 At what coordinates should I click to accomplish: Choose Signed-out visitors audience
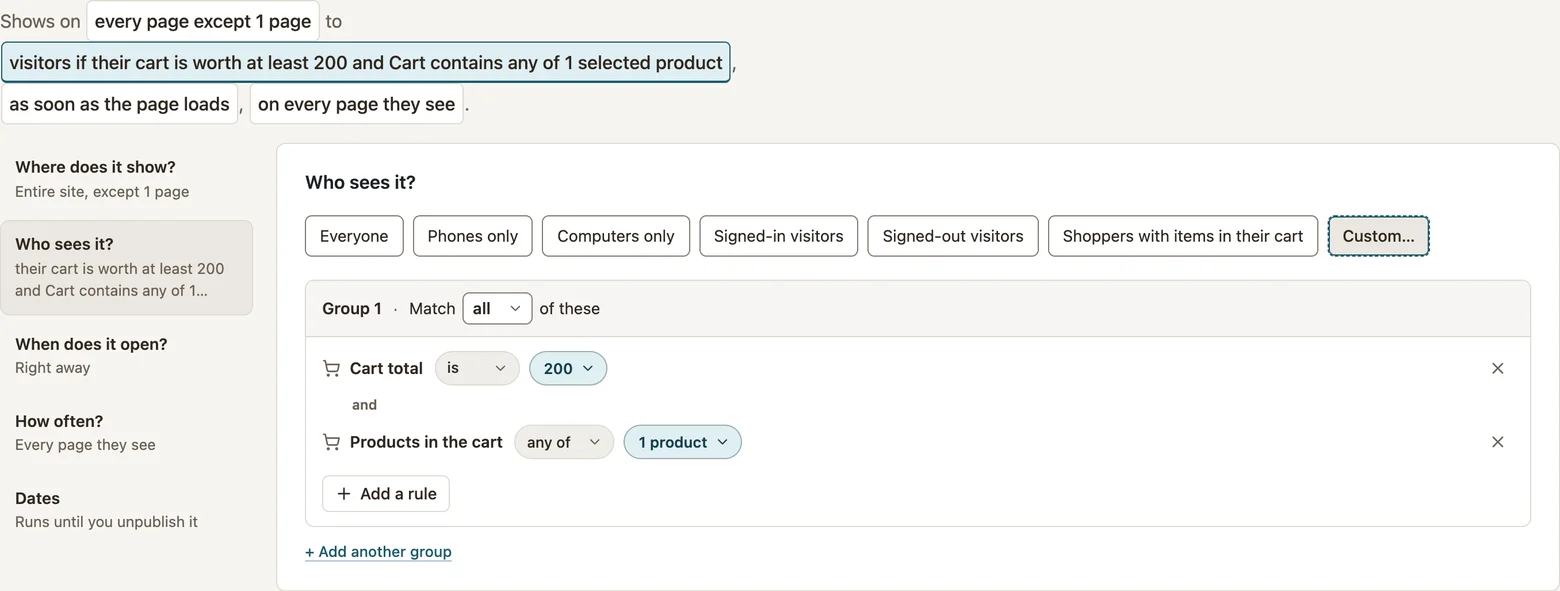(x=953, y=236)
